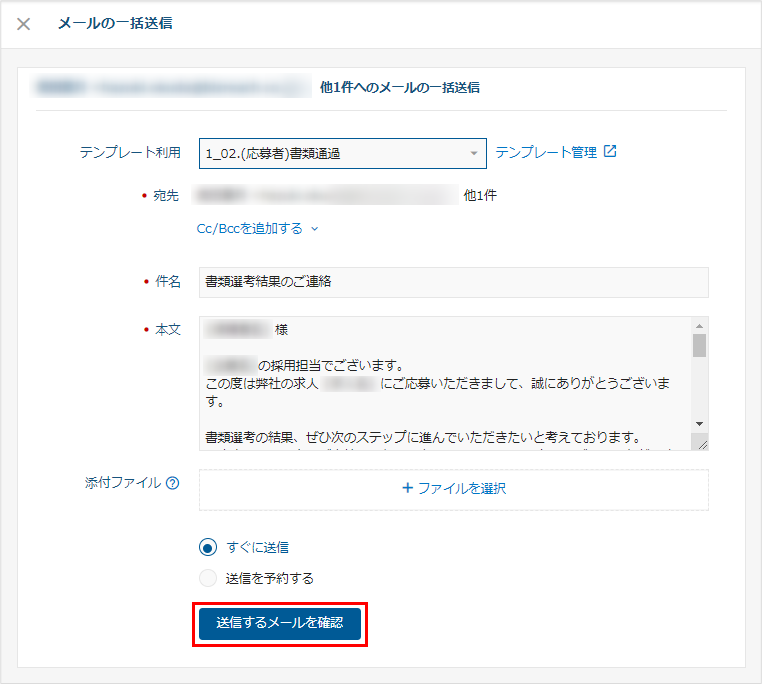
Task: Close the bulk mail dialog with the X
Action: click(x=23, y=24)
